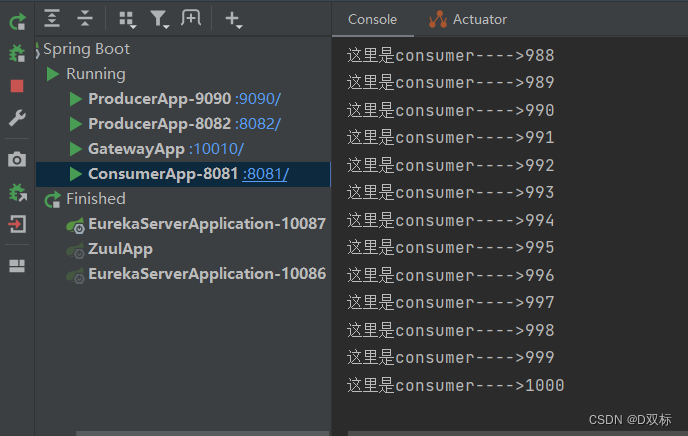Click the services tree horizontal scrollbar
688x436 pixels.
[202, 433]
